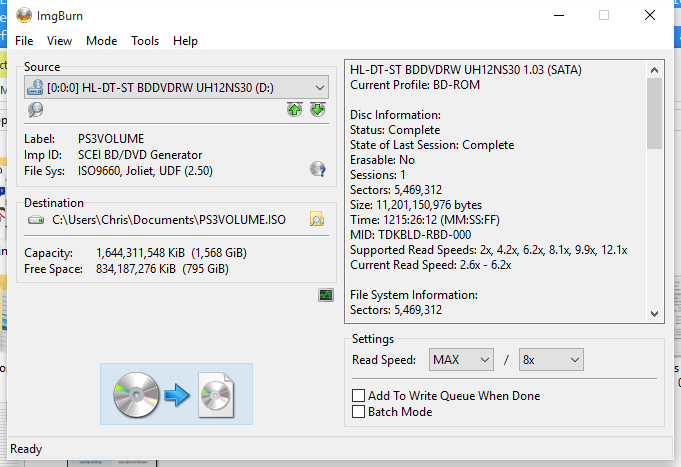Click the State of Last Session: Complete line
This screenshot has height=467, width=681.
pos(432,145)
